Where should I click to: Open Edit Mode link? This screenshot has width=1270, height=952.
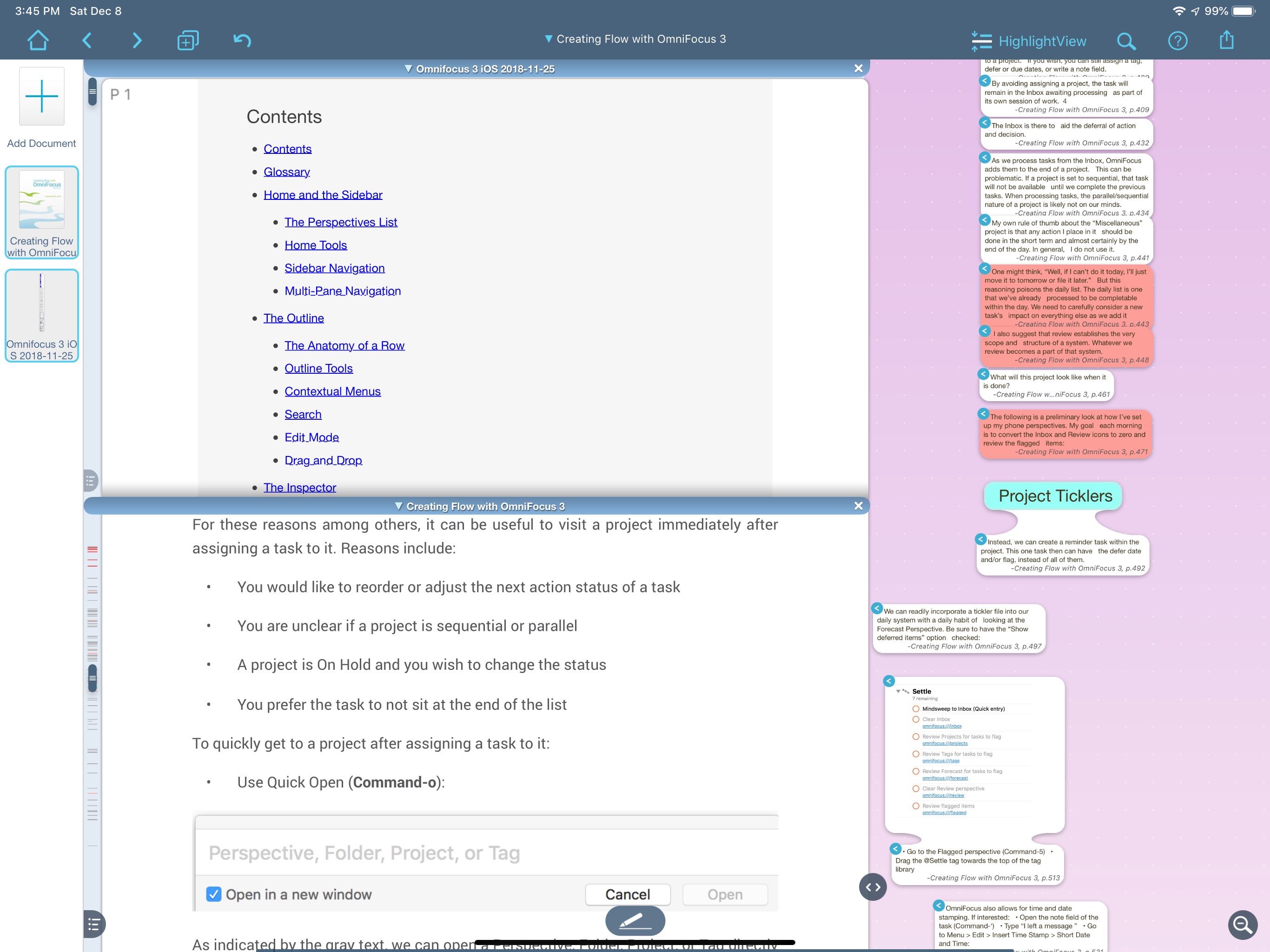[312, 437]
